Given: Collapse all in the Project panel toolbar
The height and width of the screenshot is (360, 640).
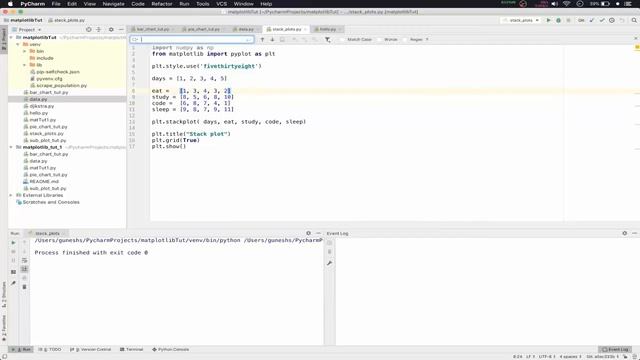Looking at the screenshot, I should coord(98,29).
